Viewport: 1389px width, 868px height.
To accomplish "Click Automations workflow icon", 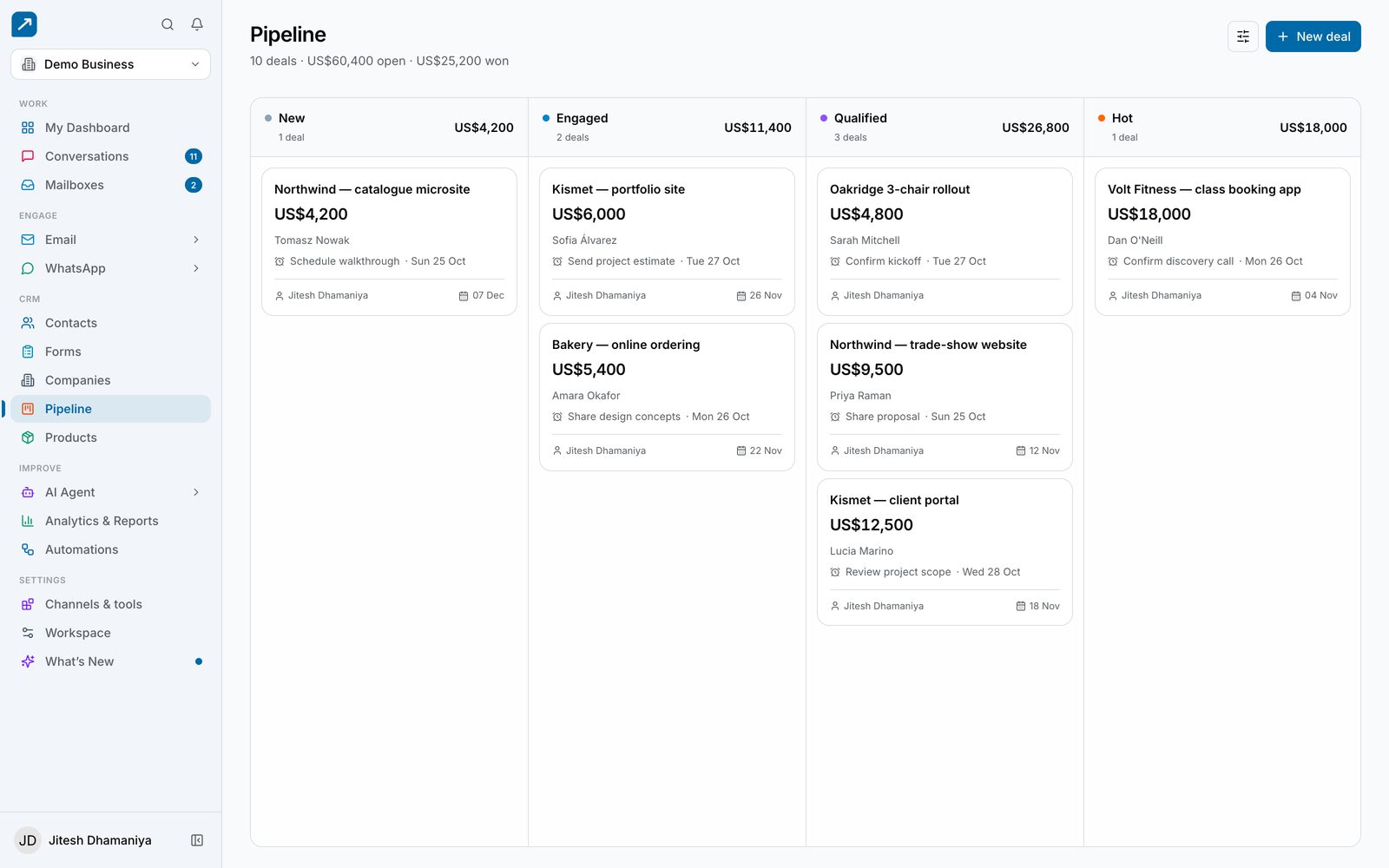I will point(28,549).
